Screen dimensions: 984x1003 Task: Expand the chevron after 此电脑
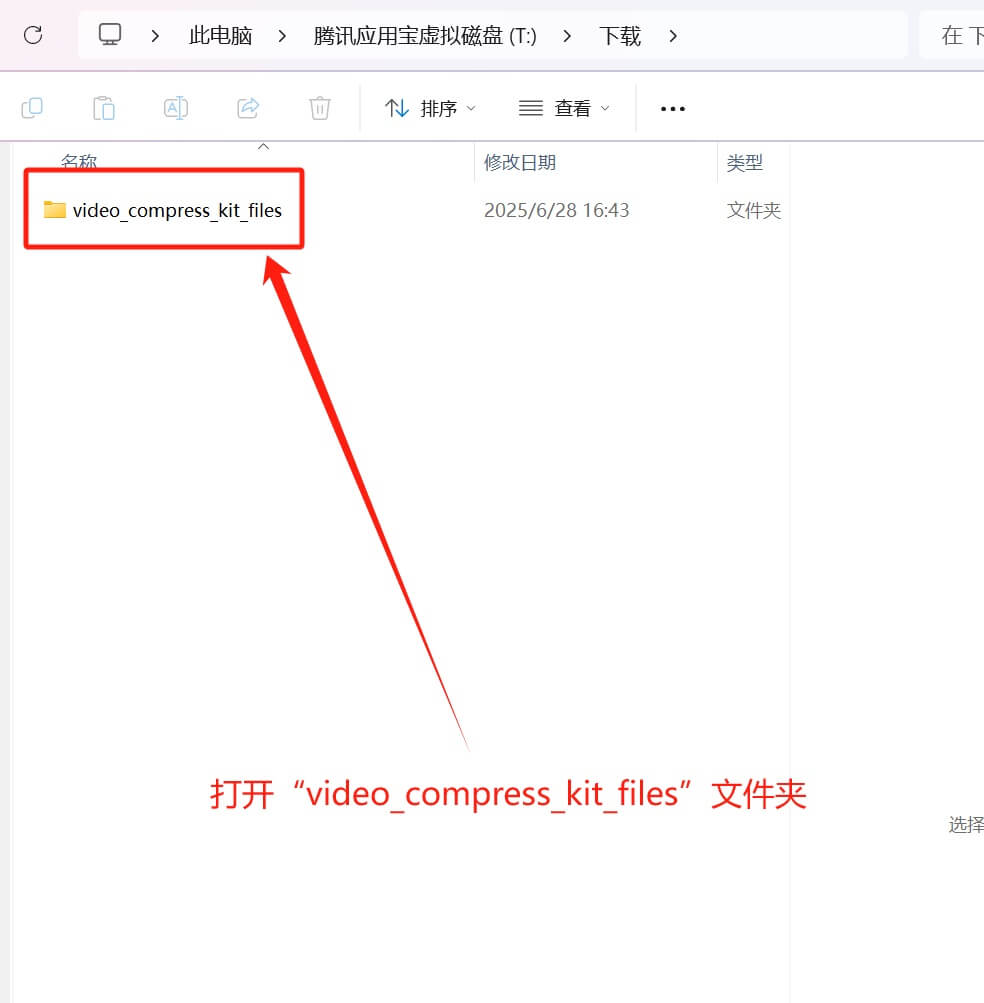coord(283,36)
